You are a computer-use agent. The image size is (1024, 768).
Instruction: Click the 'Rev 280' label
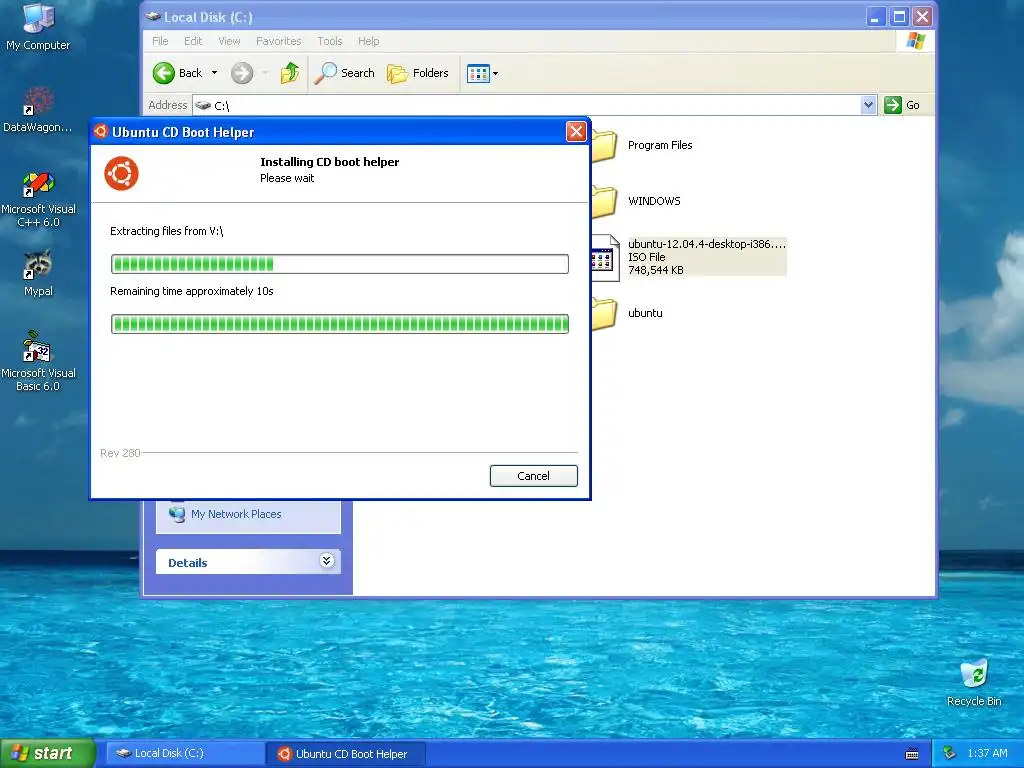click(120, 453)
